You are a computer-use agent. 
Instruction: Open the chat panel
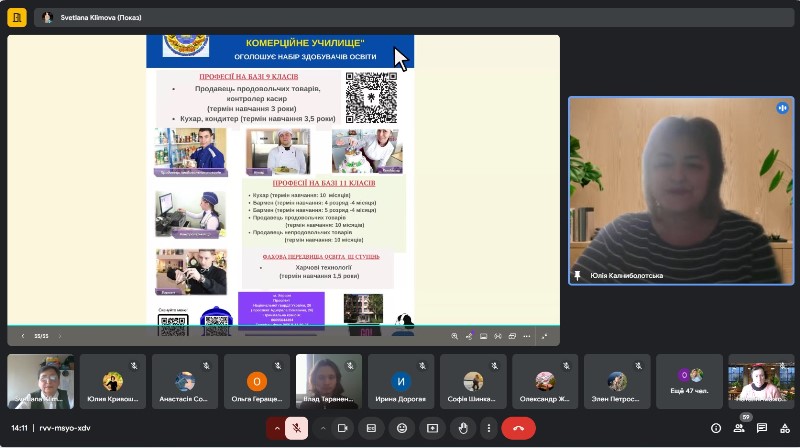[762, 428]
